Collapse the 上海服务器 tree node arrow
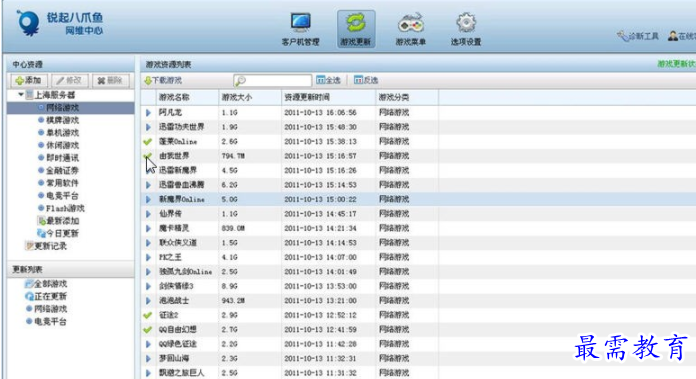Image resolution: width=696 pixels, height=379 pixels. [x=20, y=95]
